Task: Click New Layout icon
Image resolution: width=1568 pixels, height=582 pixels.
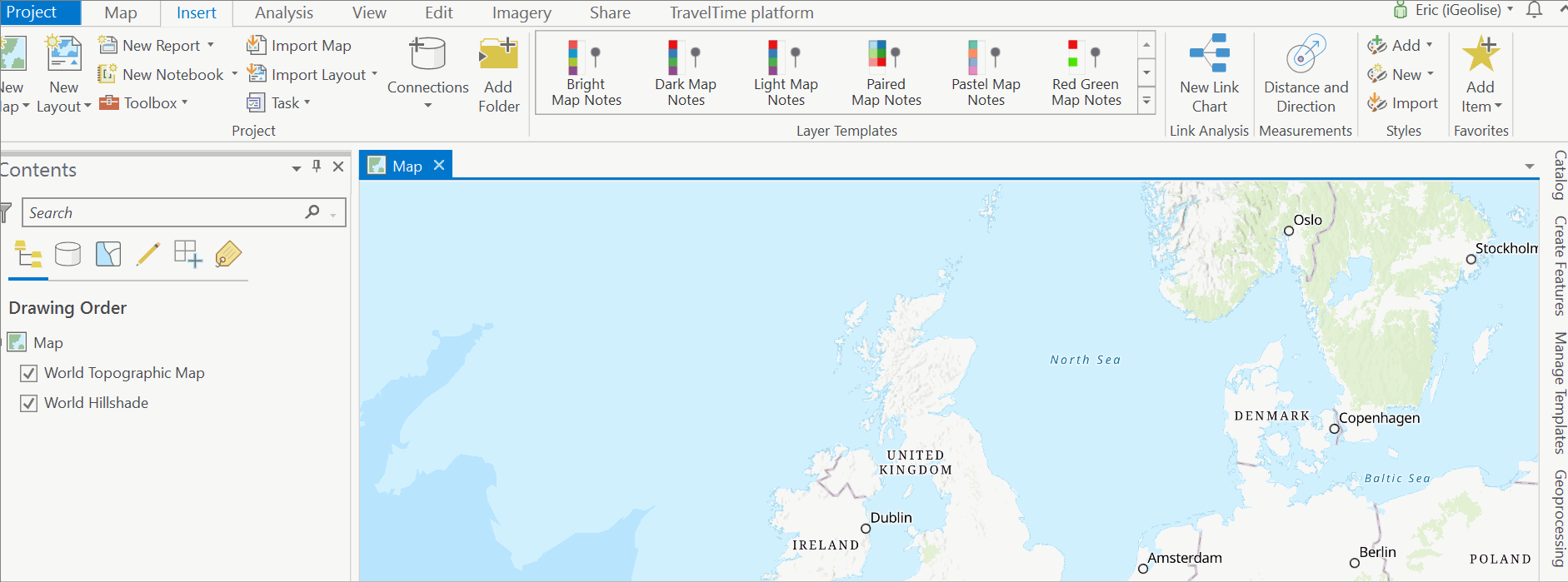Action: (63, 53)
